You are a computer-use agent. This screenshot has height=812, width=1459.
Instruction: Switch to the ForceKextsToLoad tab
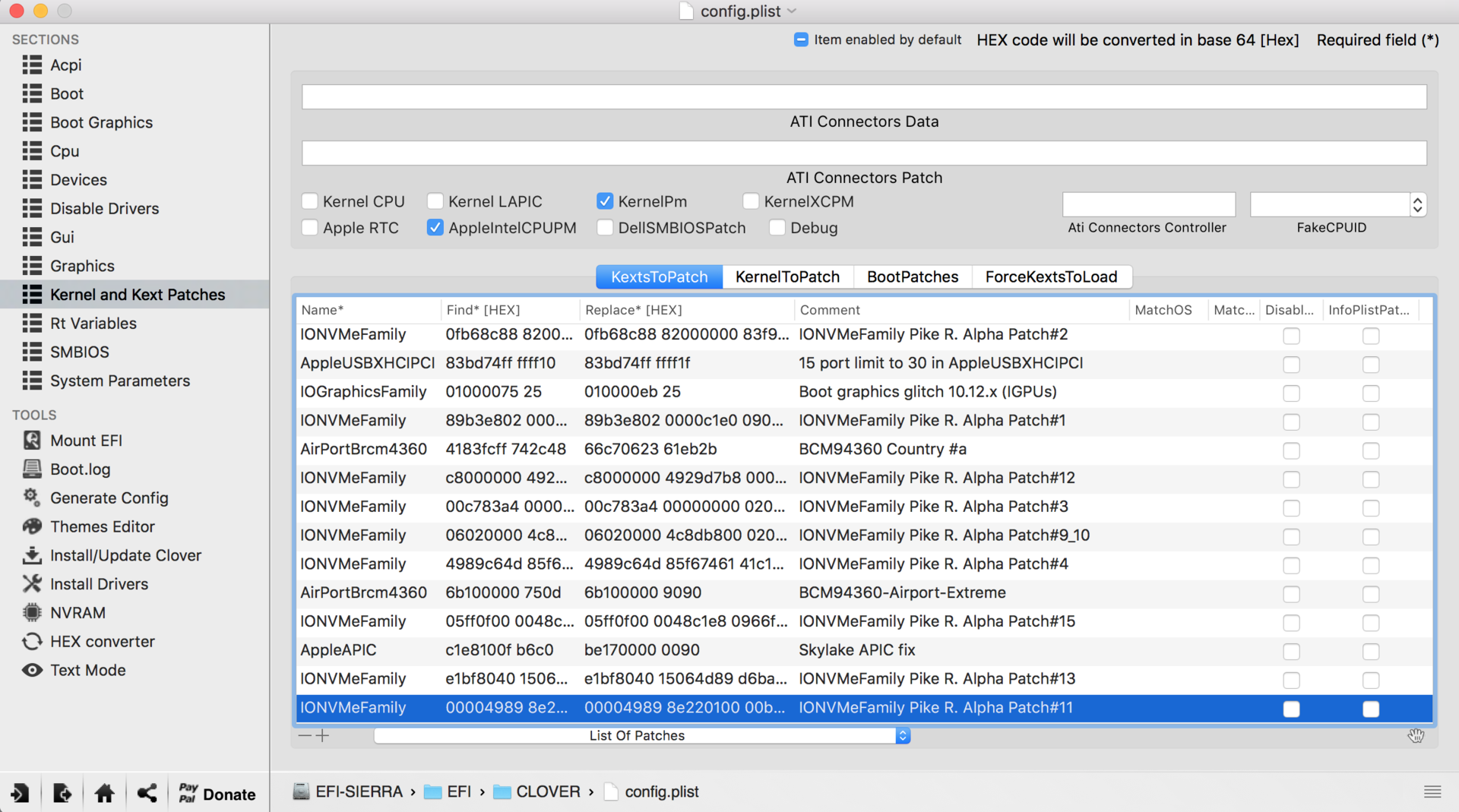coord(1052,277)
